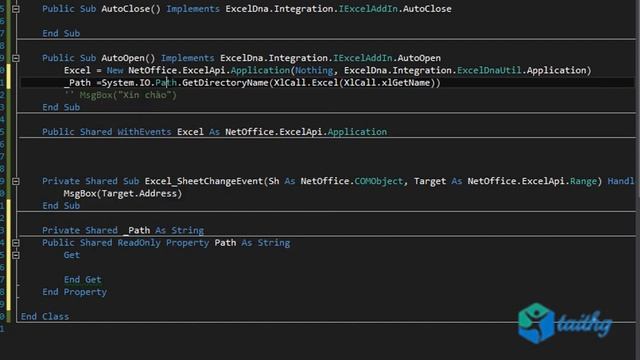Viewport: 640px width, 360px height.
Task: Click ExcelDnaUtil in the Application constructor call
Action: click(x=489, y=70)
